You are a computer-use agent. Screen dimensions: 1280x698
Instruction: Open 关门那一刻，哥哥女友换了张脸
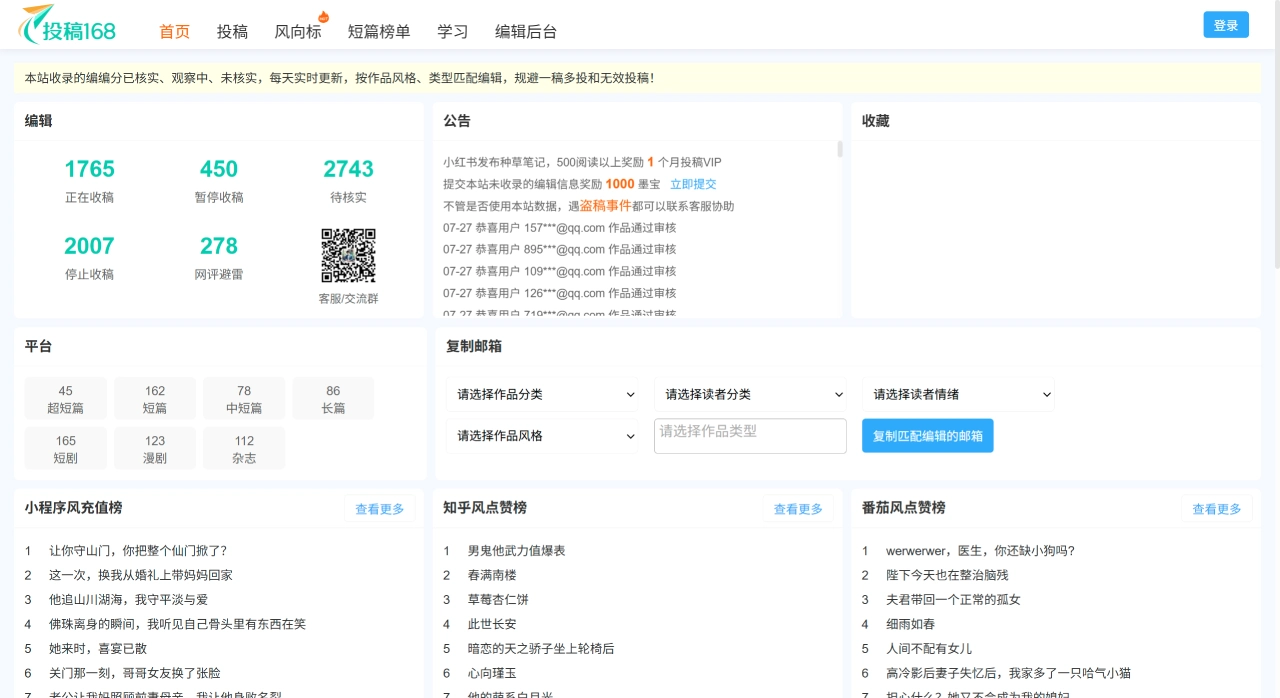pos(135,673)
